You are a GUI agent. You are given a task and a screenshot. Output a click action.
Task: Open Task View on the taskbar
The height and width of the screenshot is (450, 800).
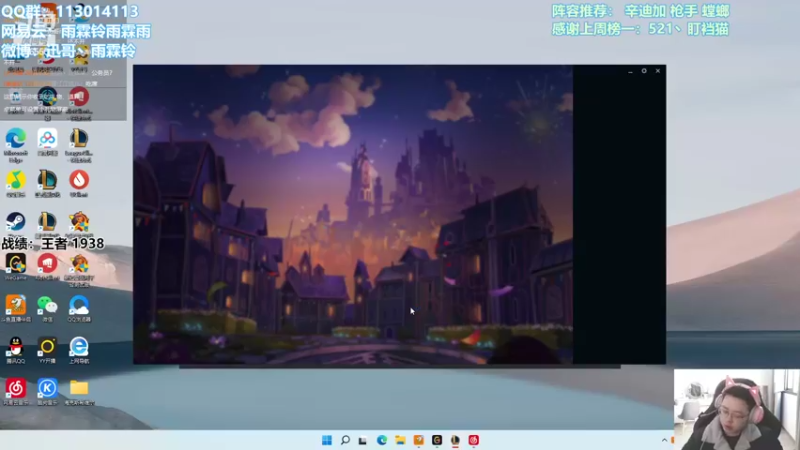[363, 440]
